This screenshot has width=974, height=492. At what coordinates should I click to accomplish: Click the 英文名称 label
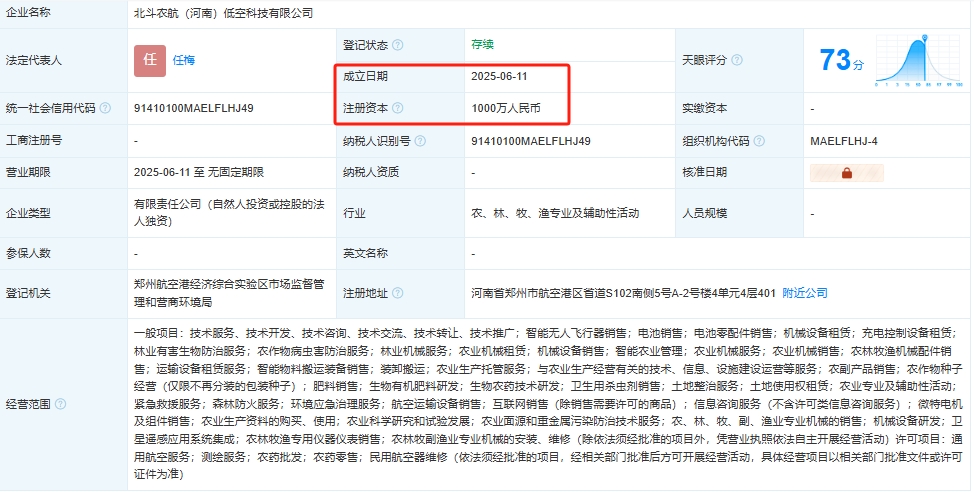click(x=365, y=253)
